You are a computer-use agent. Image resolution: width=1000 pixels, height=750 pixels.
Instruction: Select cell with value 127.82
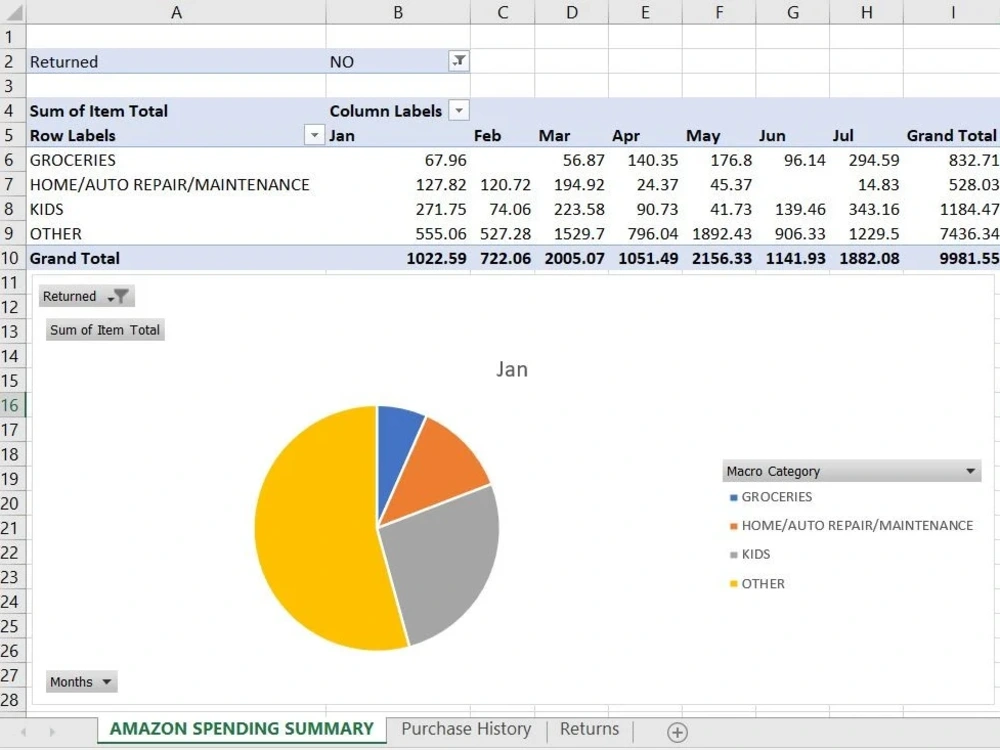[x=398, y=184]
